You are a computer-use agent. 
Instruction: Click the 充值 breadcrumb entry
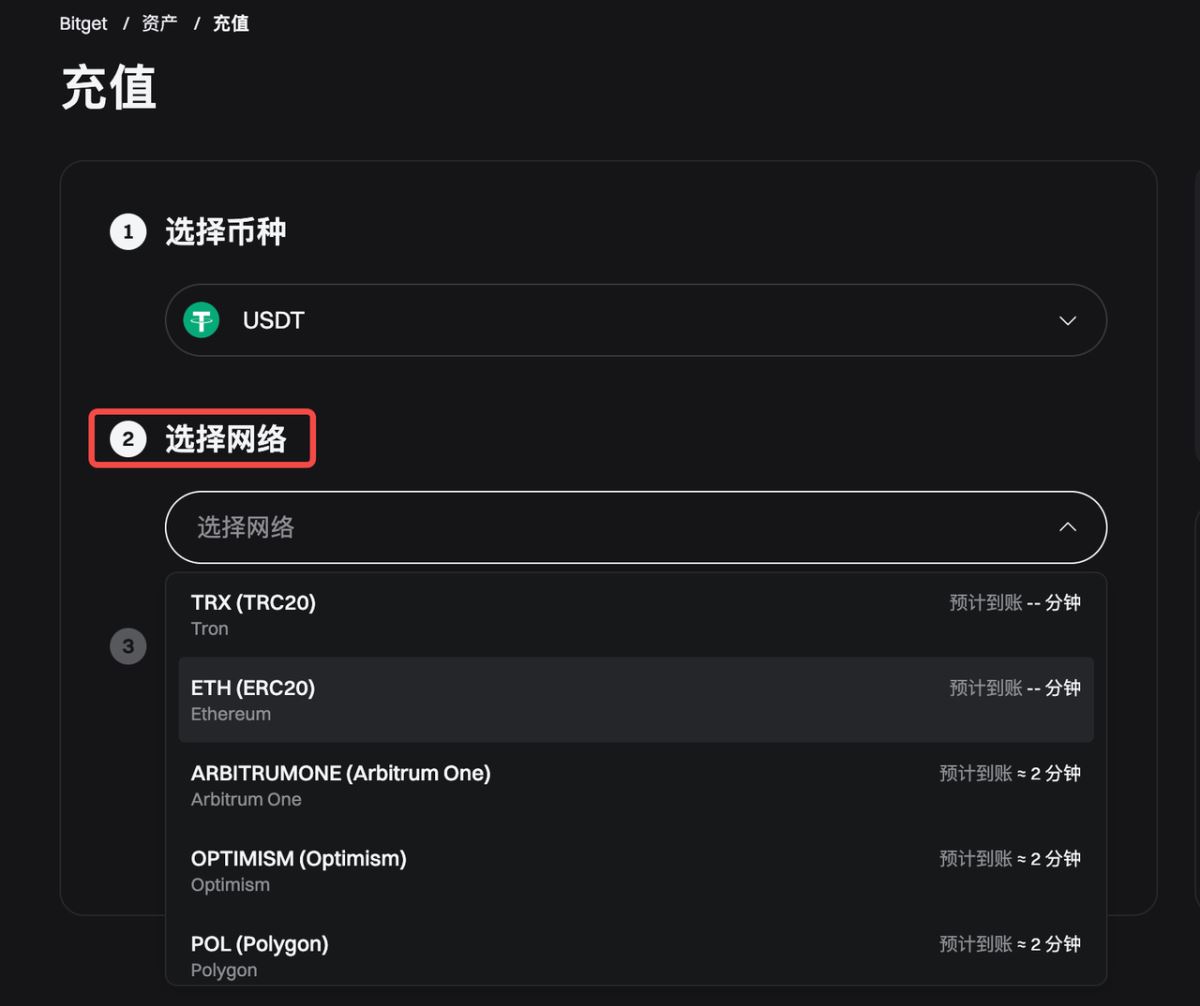pos(231,22)
